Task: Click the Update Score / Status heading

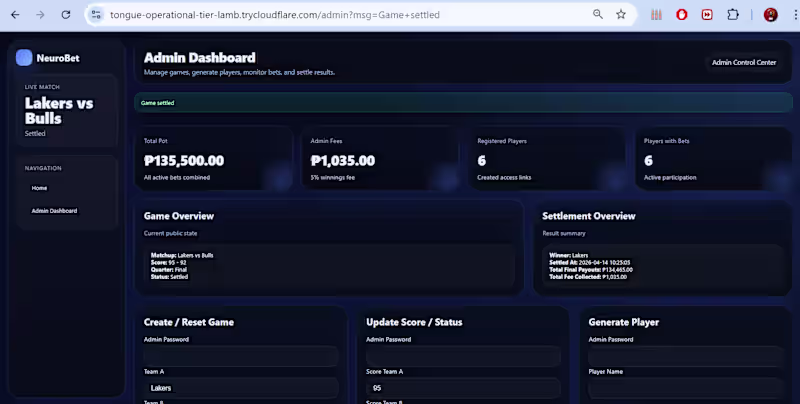Action: 414,322
